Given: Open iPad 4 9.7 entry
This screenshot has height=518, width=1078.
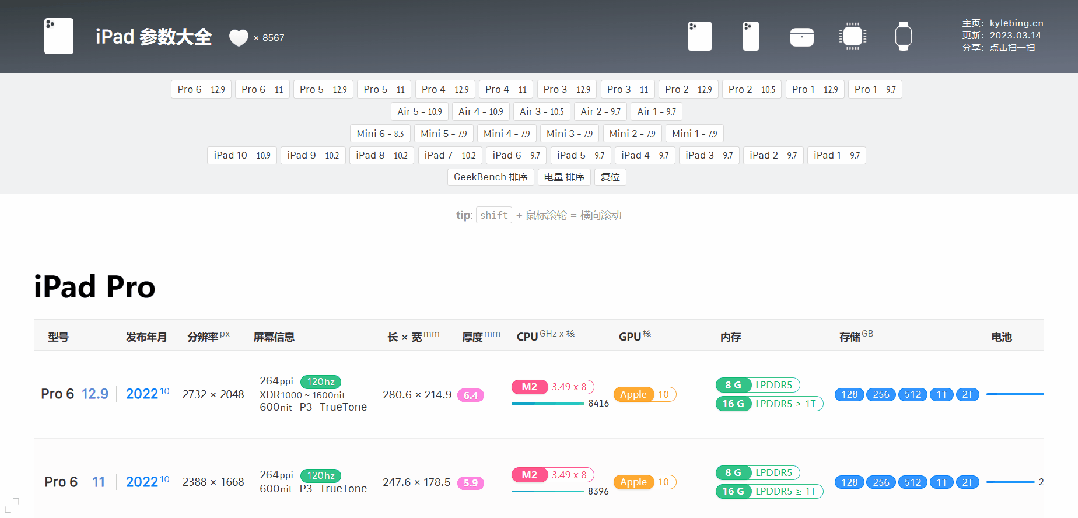Looking at the screenshot, I should [645, 155].
